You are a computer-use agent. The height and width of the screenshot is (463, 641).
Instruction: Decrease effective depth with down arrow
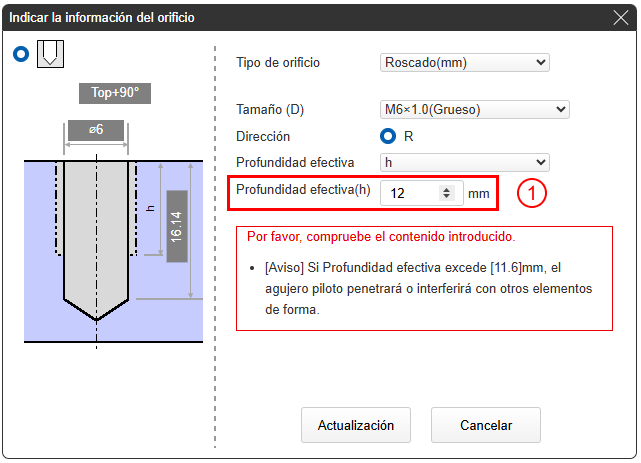click(x=446, y=197)
